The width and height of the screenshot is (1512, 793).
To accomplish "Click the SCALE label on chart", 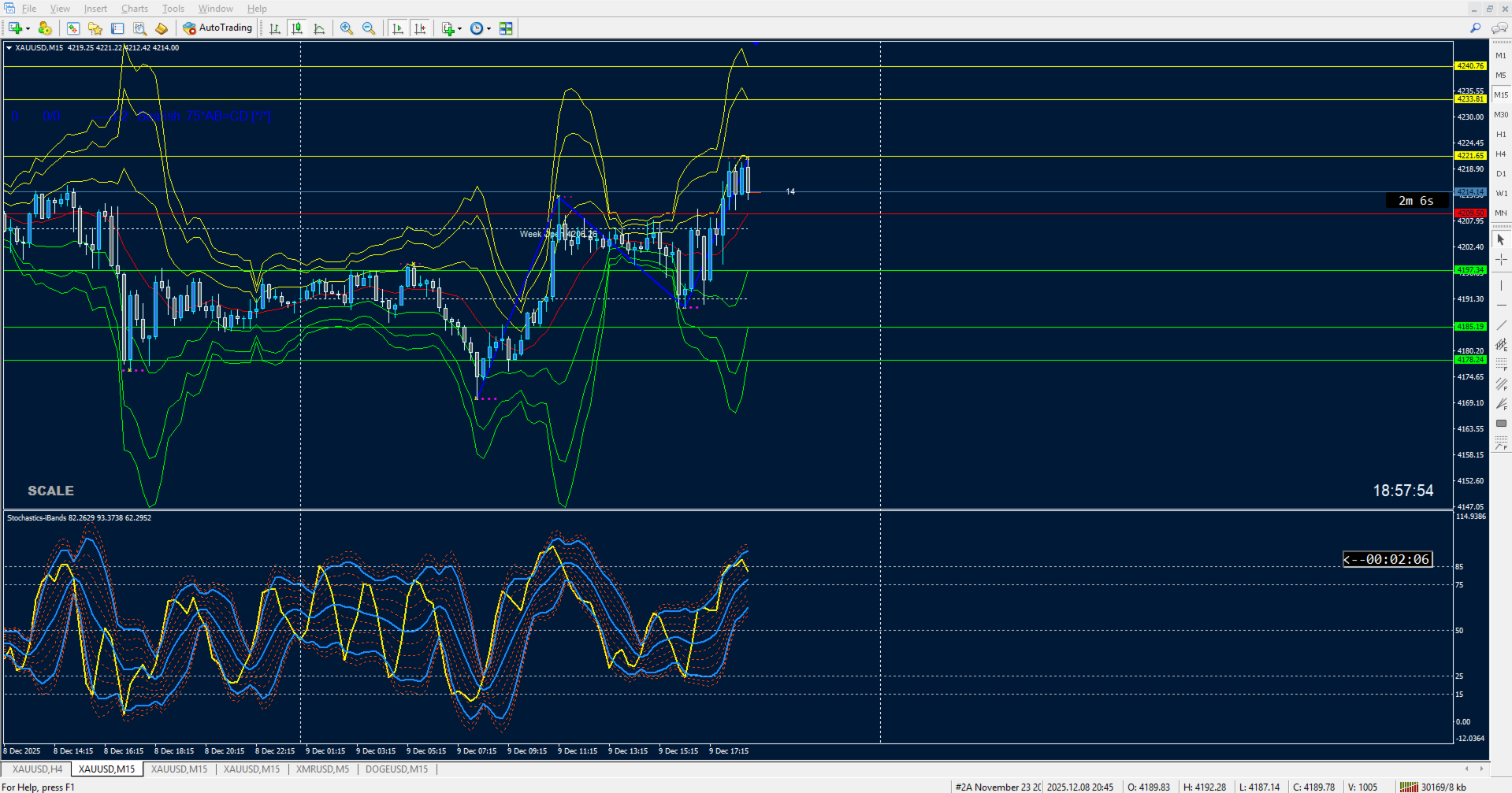I will click(51, 491).
